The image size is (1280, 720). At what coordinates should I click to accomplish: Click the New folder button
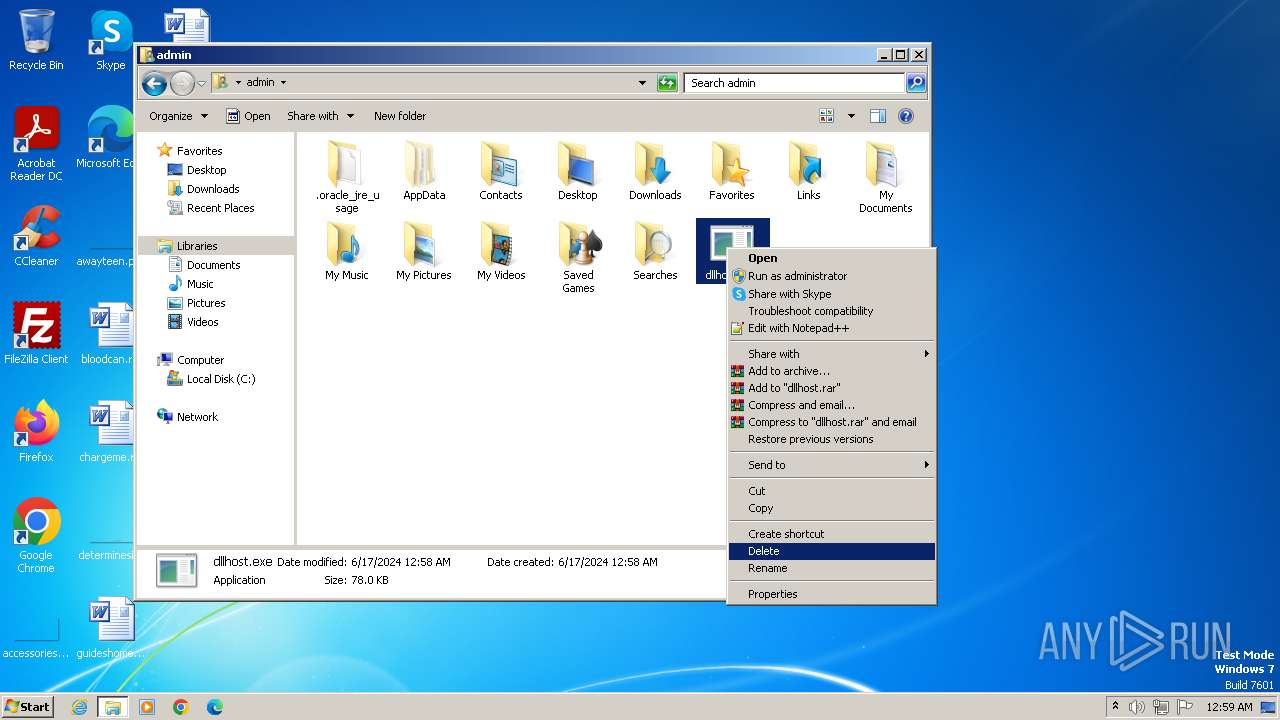[400, 116]
